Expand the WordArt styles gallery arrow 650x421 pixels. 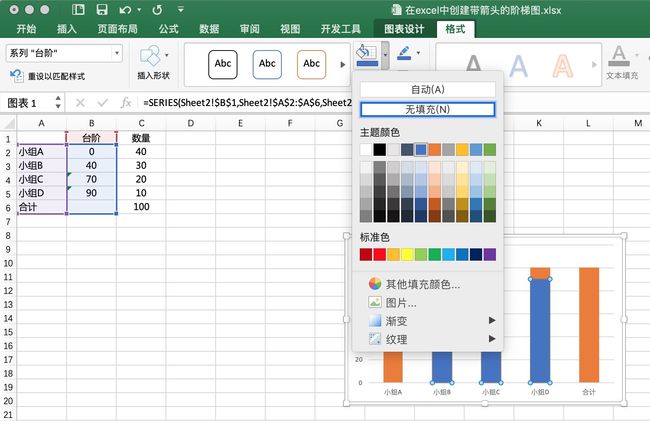click(x=594, y=65)
